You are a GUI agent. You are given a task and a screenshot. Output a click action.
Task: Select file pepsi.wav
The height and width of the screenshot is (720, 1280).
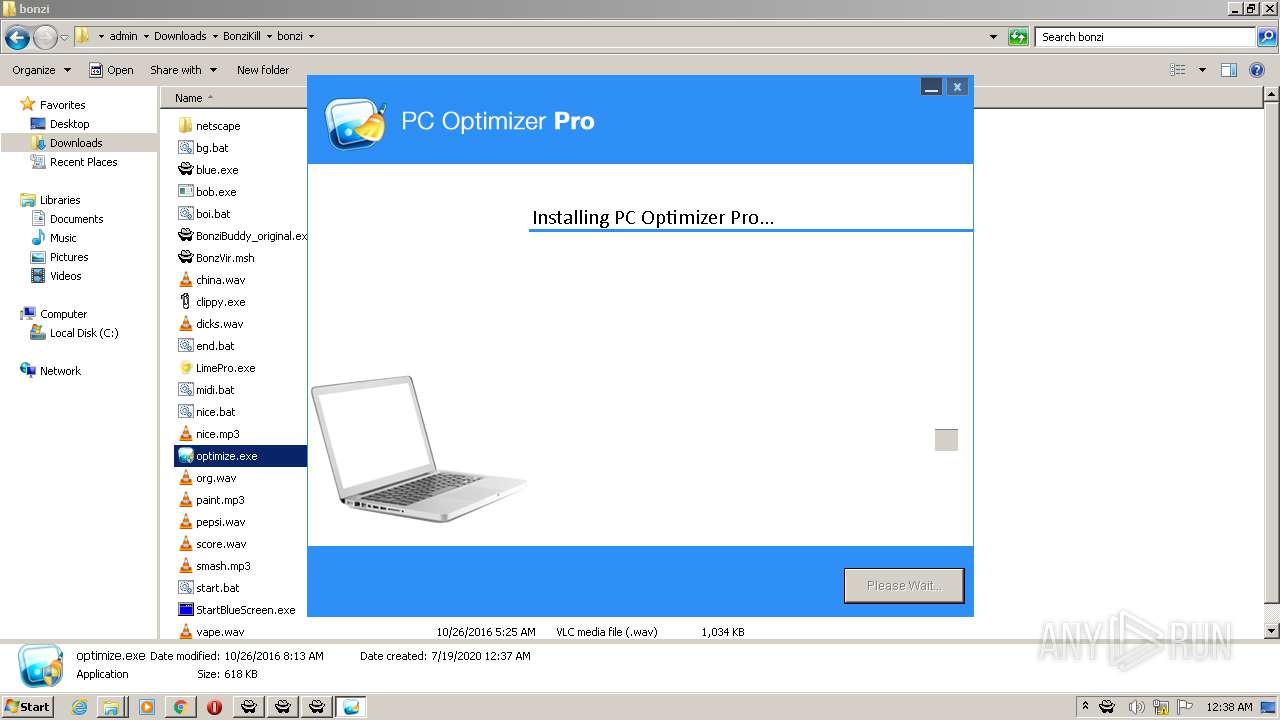pos(220,522)
